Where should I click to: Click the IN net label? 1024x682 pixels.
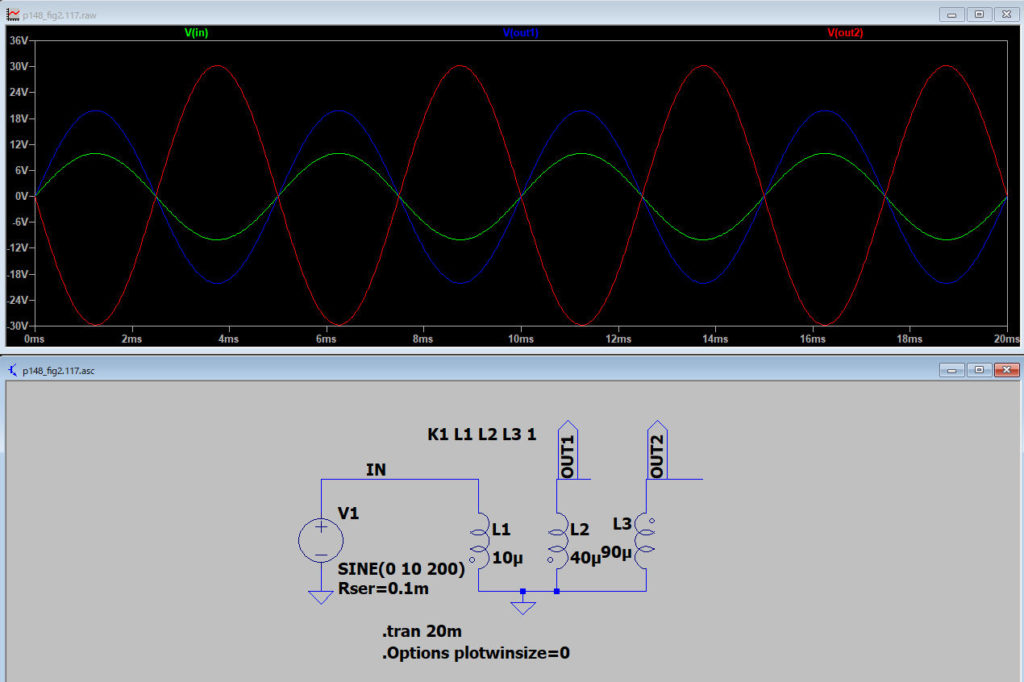tap(376, 467)
